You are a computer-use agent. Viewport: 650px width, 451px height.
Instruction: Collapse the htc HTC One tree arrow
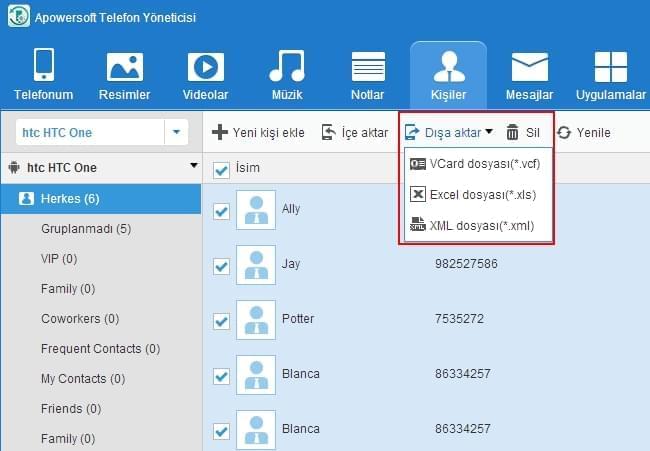pyautogui.click(x=194, y=165)
